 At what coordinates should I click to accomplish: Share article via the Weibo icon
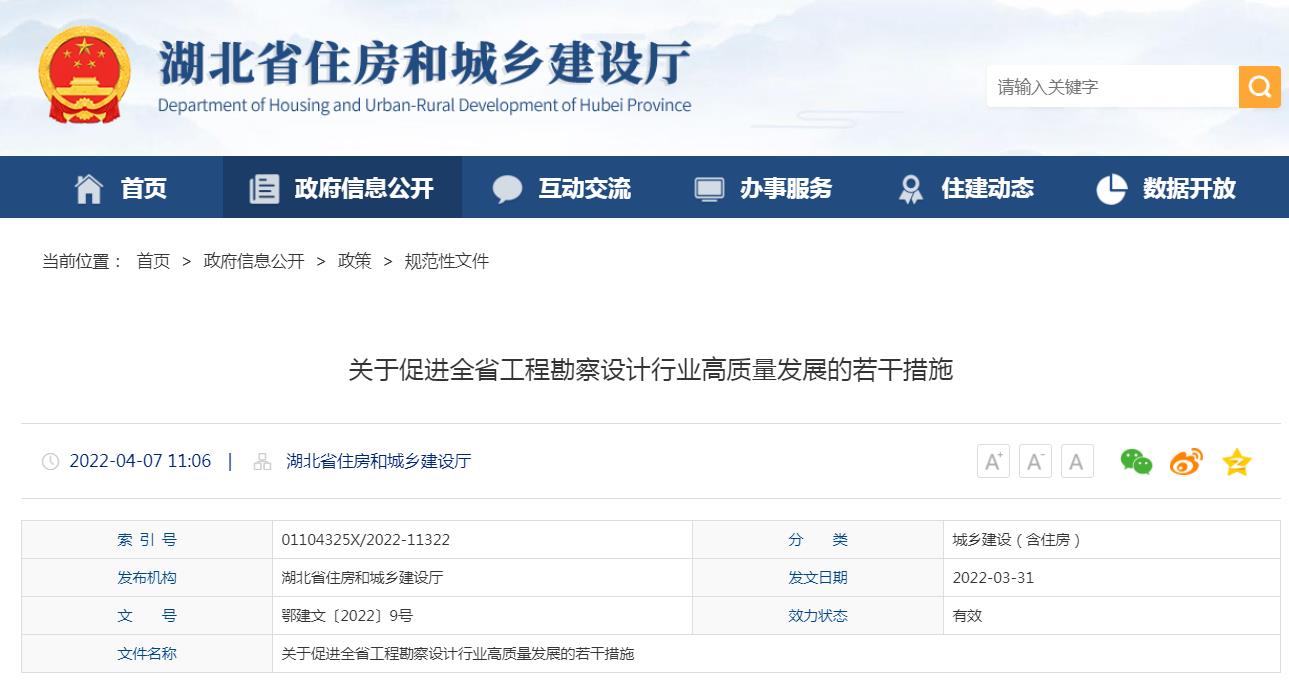(1185, 461)
